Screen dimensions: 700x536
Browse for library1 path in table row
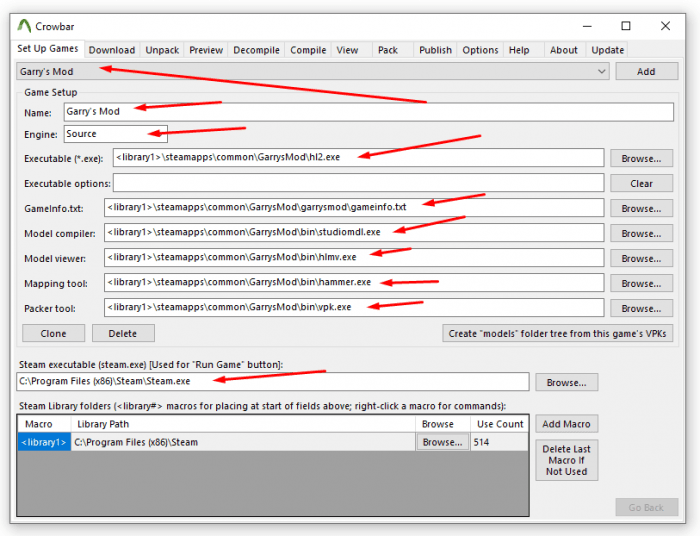click(x=442, y=442)
